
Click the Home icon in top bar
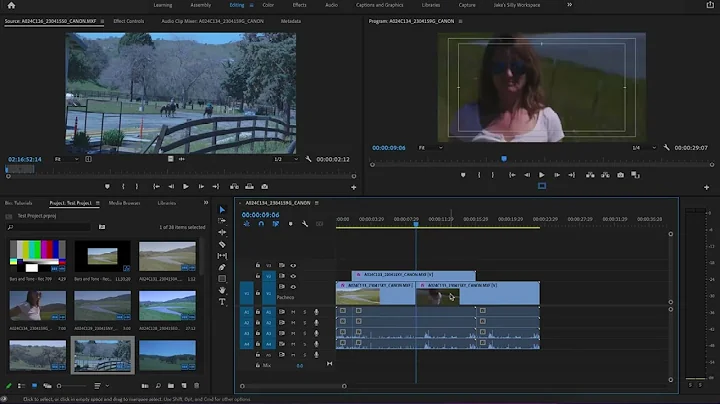pyautogui.click(x=13, y=5)
